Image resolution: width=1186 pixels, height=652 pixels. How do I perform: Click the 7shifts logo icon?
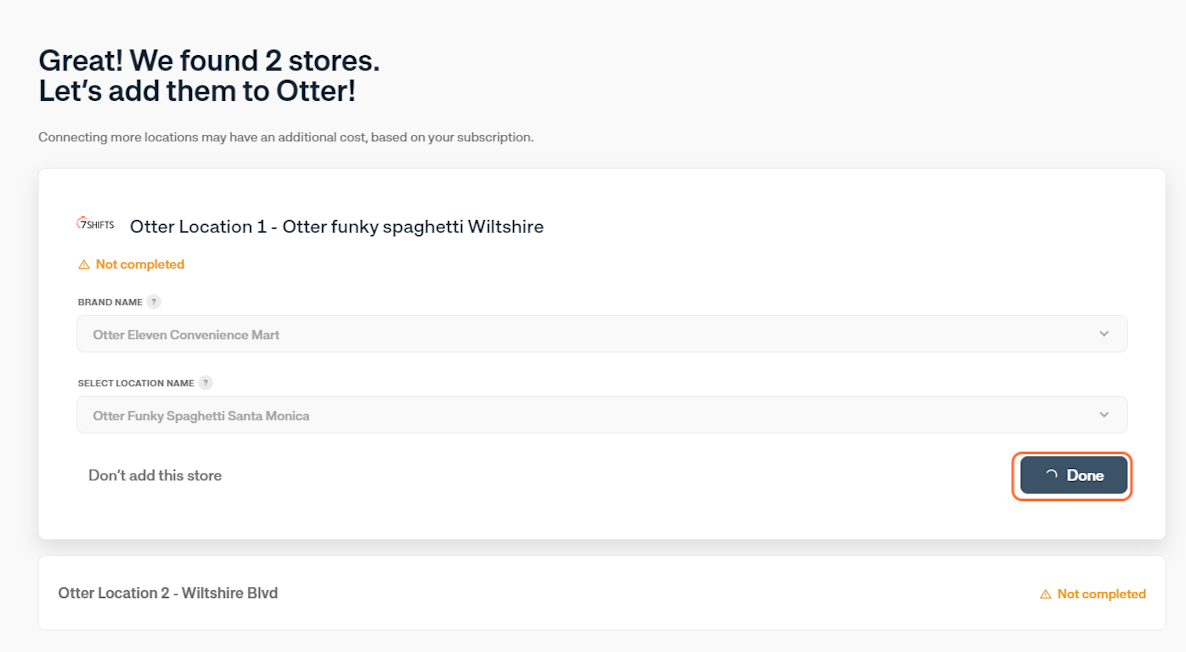(x=95, y=224)
